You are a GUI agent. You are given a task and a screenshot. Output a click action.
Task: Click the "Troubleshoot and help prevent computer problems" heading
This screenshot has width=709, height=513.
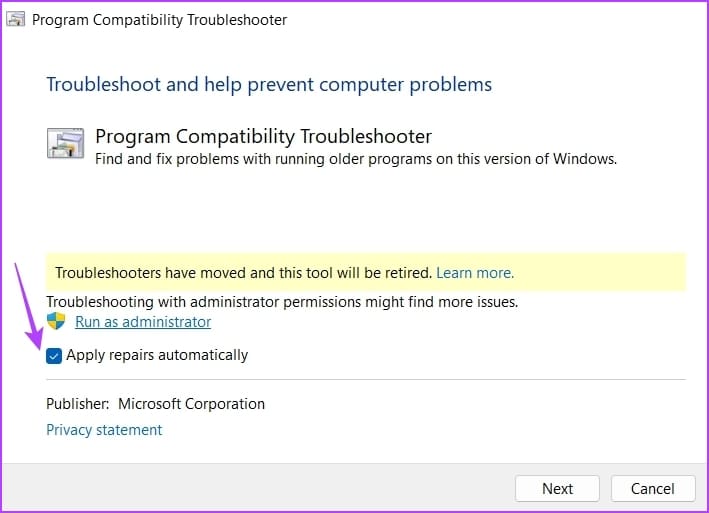point(269,84)
